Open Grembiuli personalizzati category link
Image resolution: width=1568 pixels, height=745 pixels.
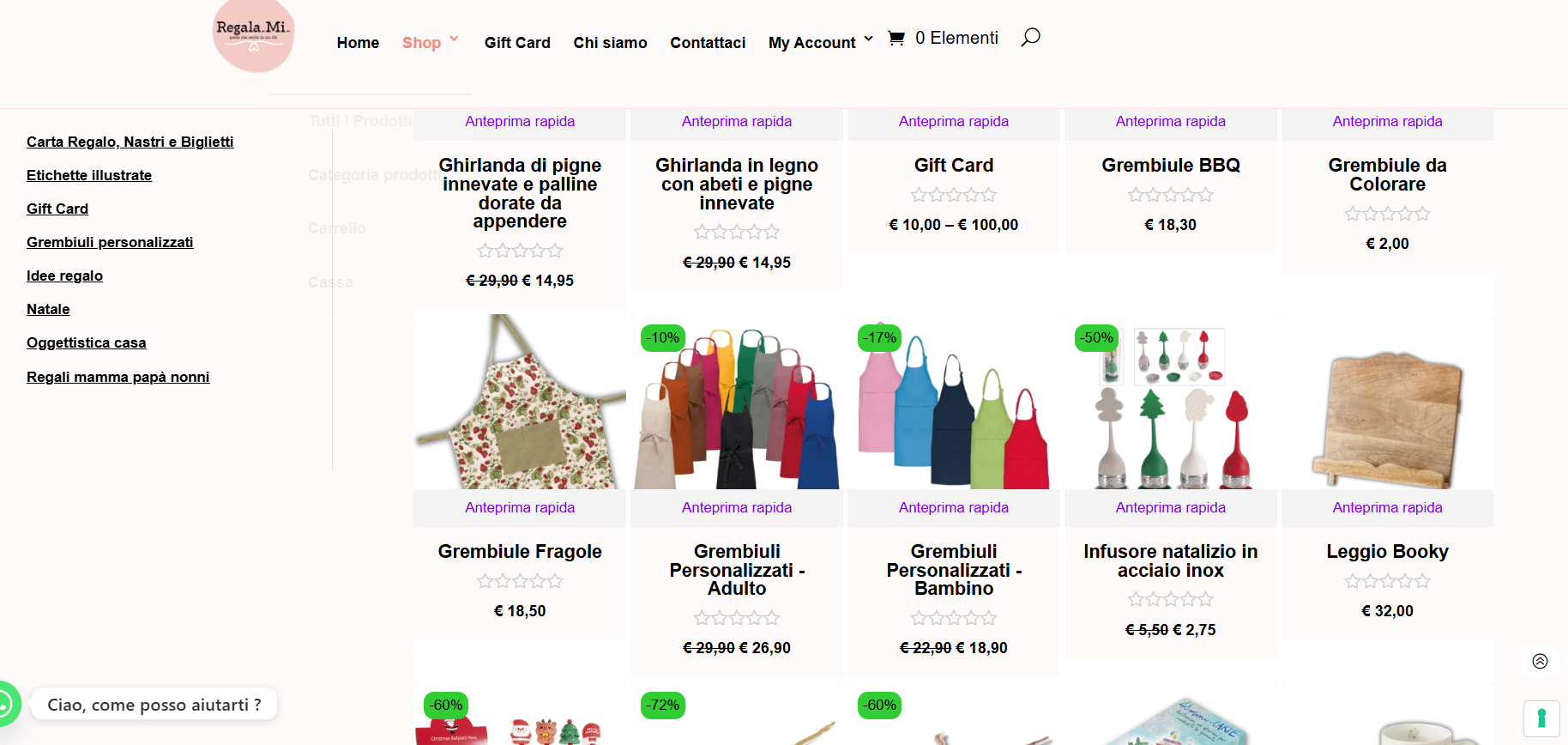click(110, 242)
